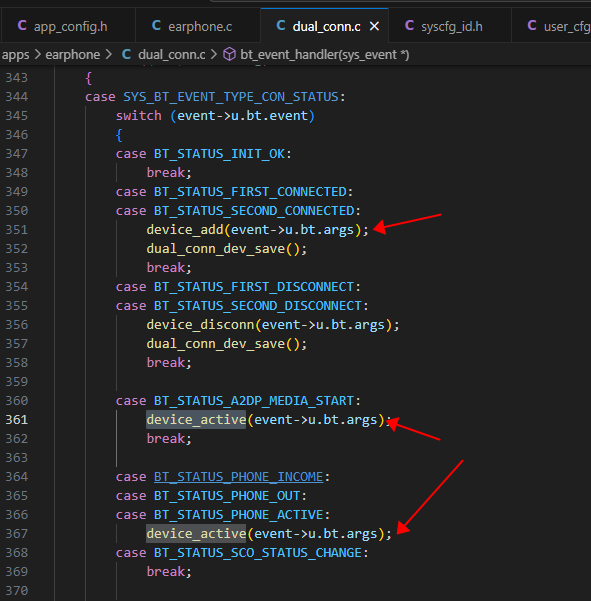Click line number 344 in the gutter

click(x=16, y=97)
